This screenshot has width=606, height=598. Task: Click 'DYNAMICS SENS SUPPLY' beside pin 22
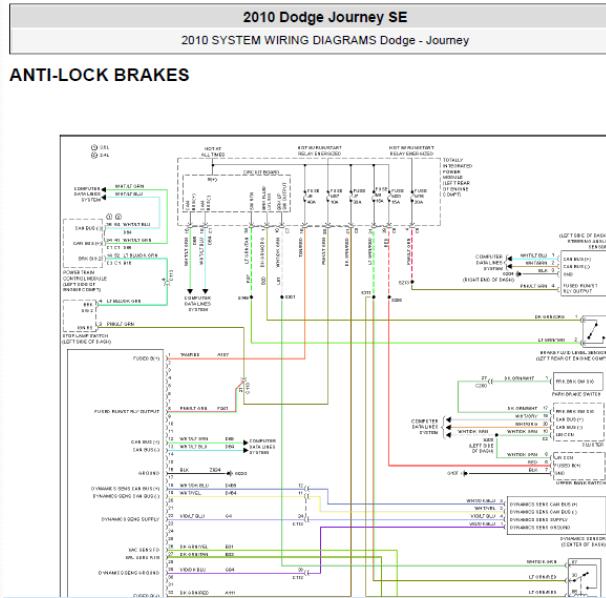(130, 519)
